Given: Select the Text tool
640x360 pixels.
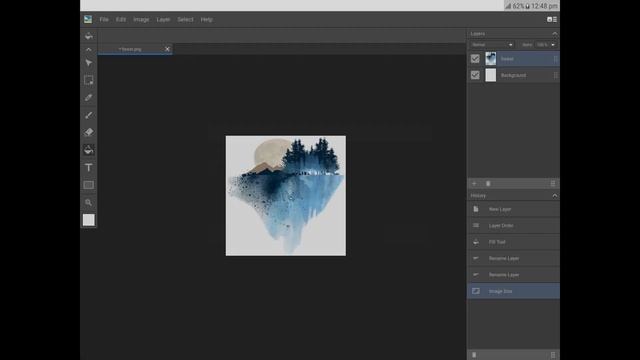Looking at the screenshot, I should [x=89, y=167].
